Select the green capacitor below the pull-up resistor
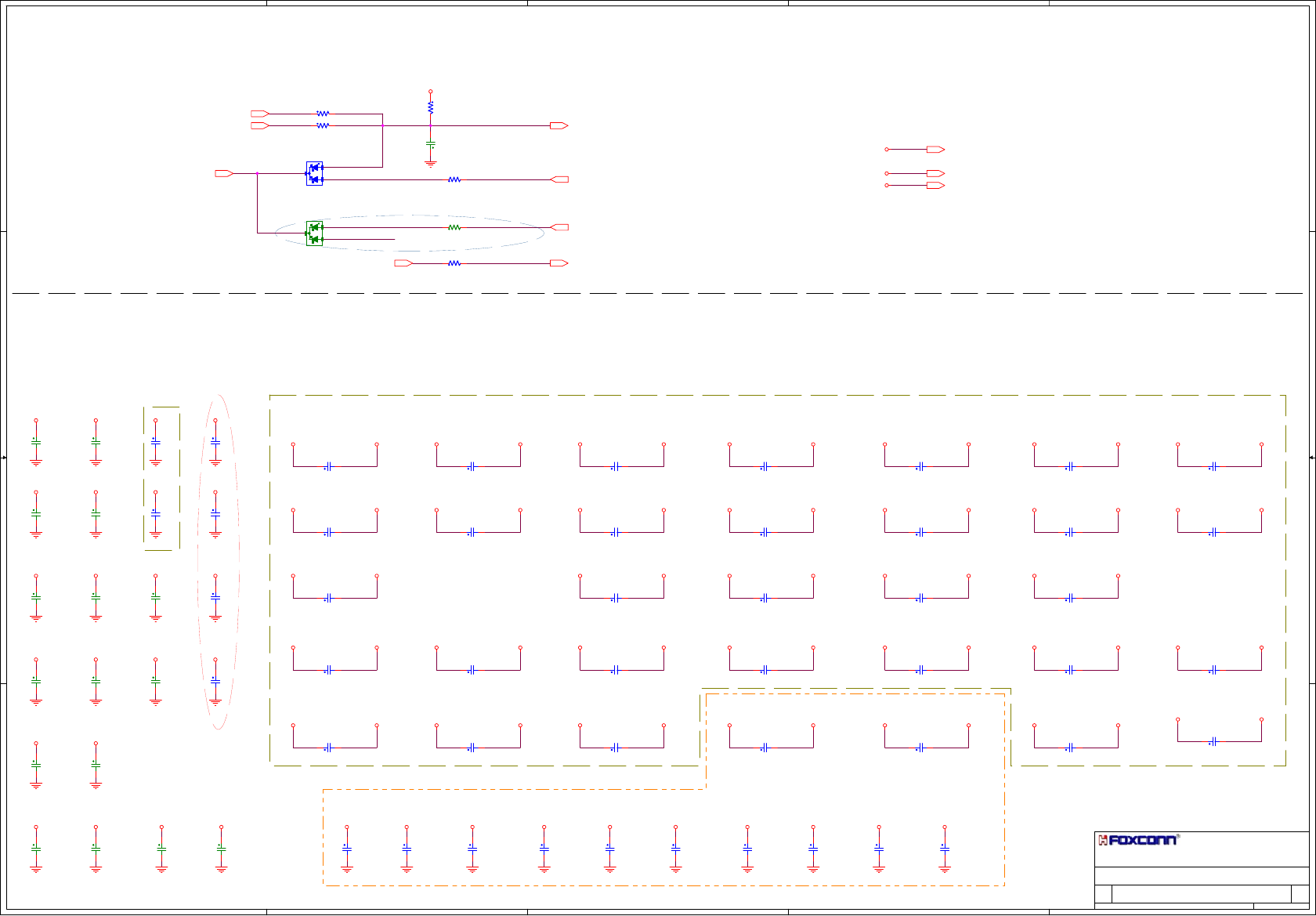 [430, 145]
